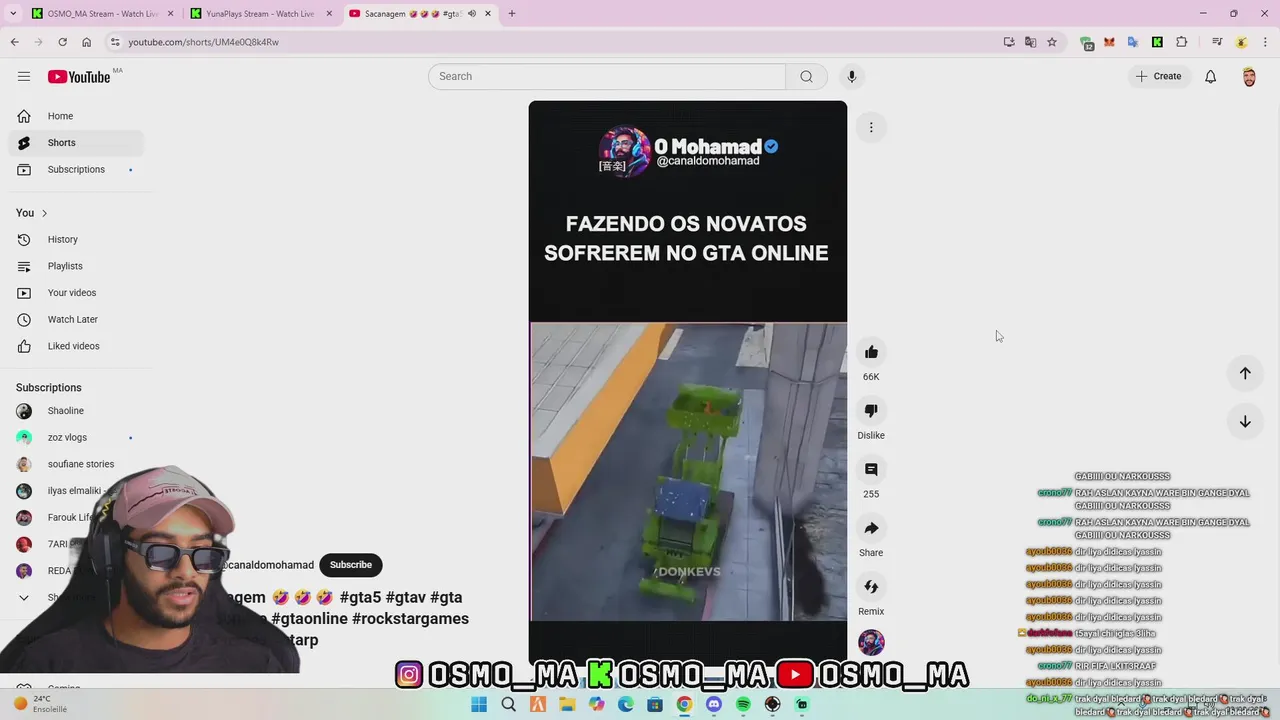Open Discord from the taskbar
Image resolution: width=1280 pixels, height=720 pixels.
(714, 705)
